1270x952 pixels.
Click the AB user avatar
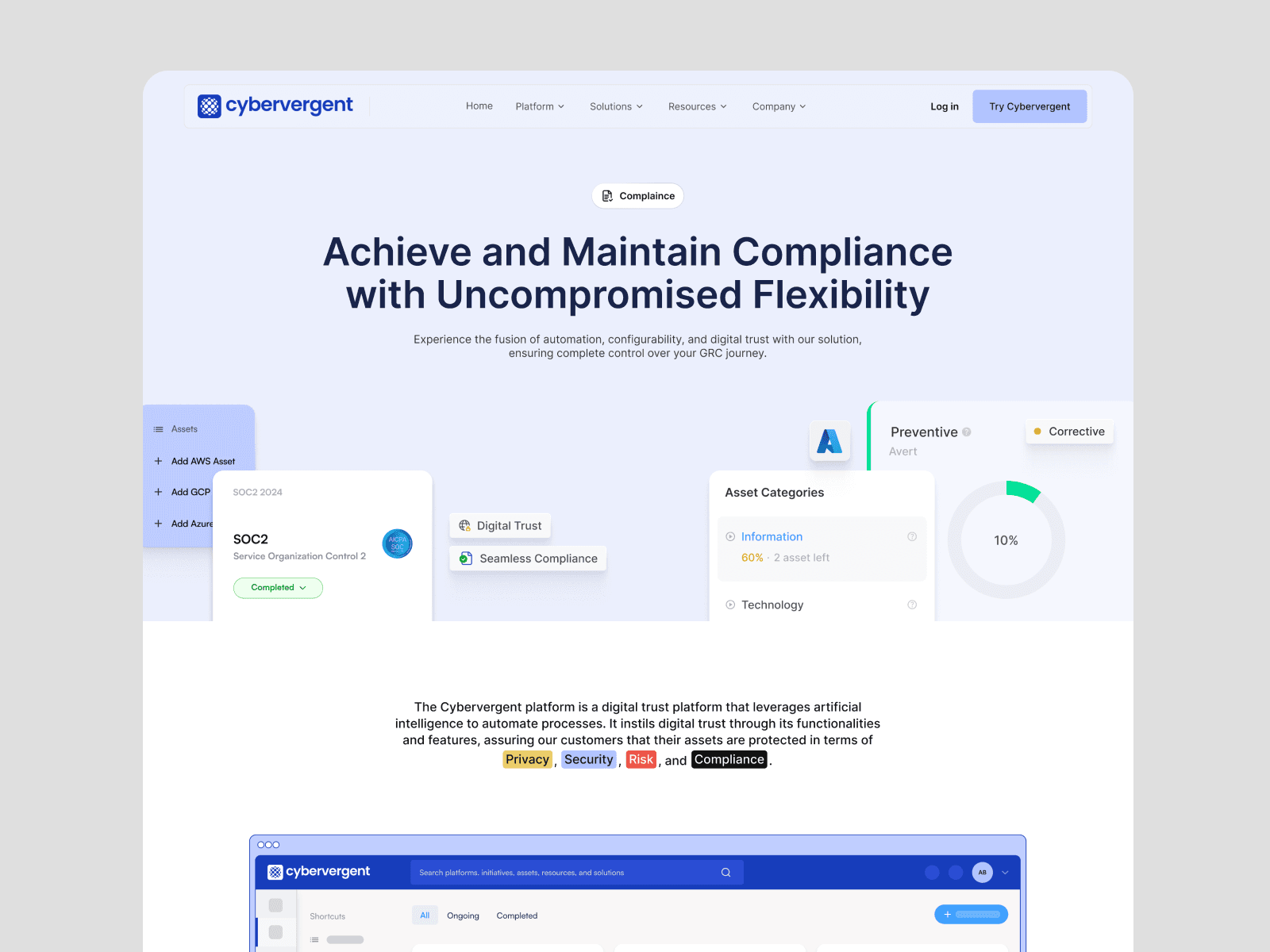(983, 873)
